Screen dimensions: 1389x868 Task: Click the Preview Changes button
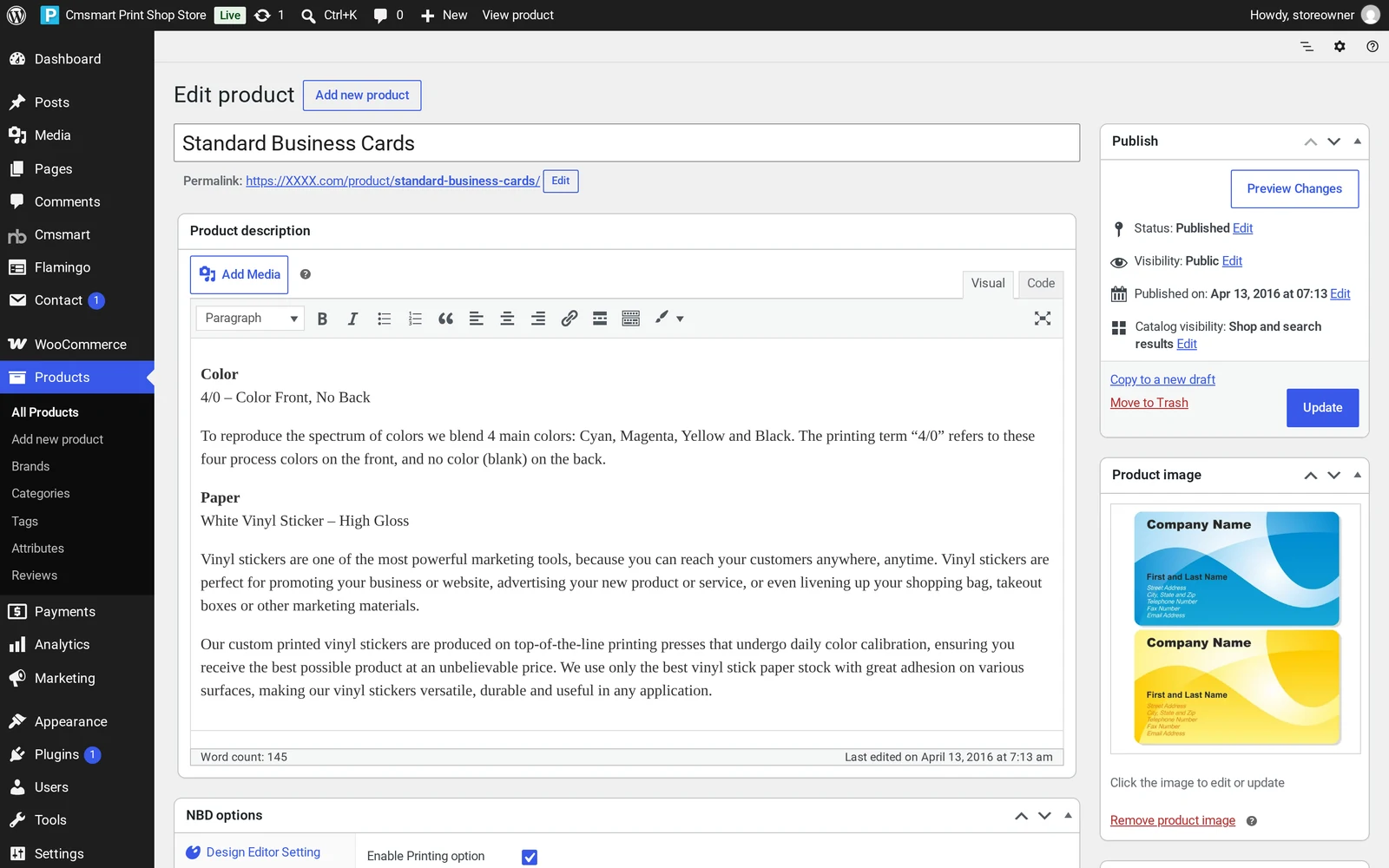point(1294,189)
